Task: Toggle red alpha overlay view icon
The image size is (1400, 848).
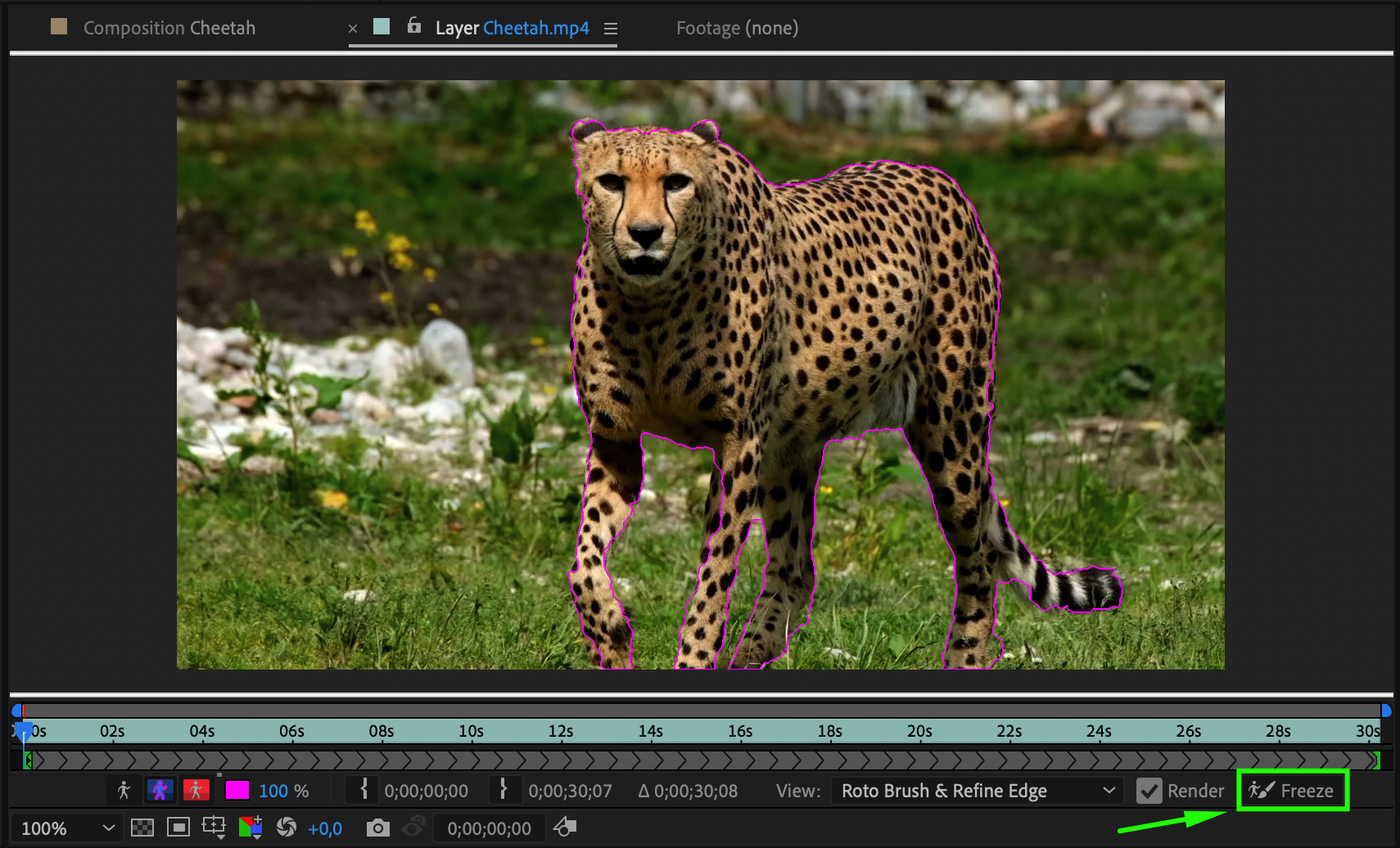Action: click(196, 790)
